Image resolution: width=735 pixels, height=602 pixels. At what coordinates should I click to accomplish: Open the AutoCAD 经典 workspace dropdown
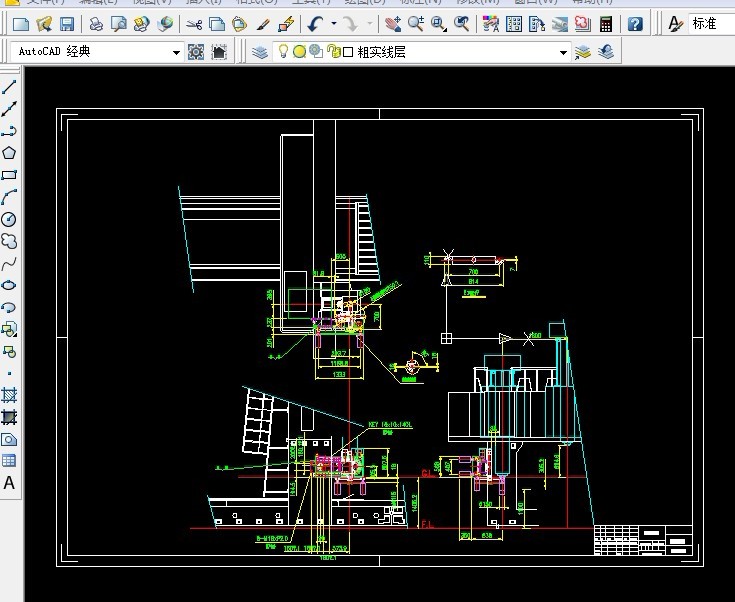(x=176, y=52)
